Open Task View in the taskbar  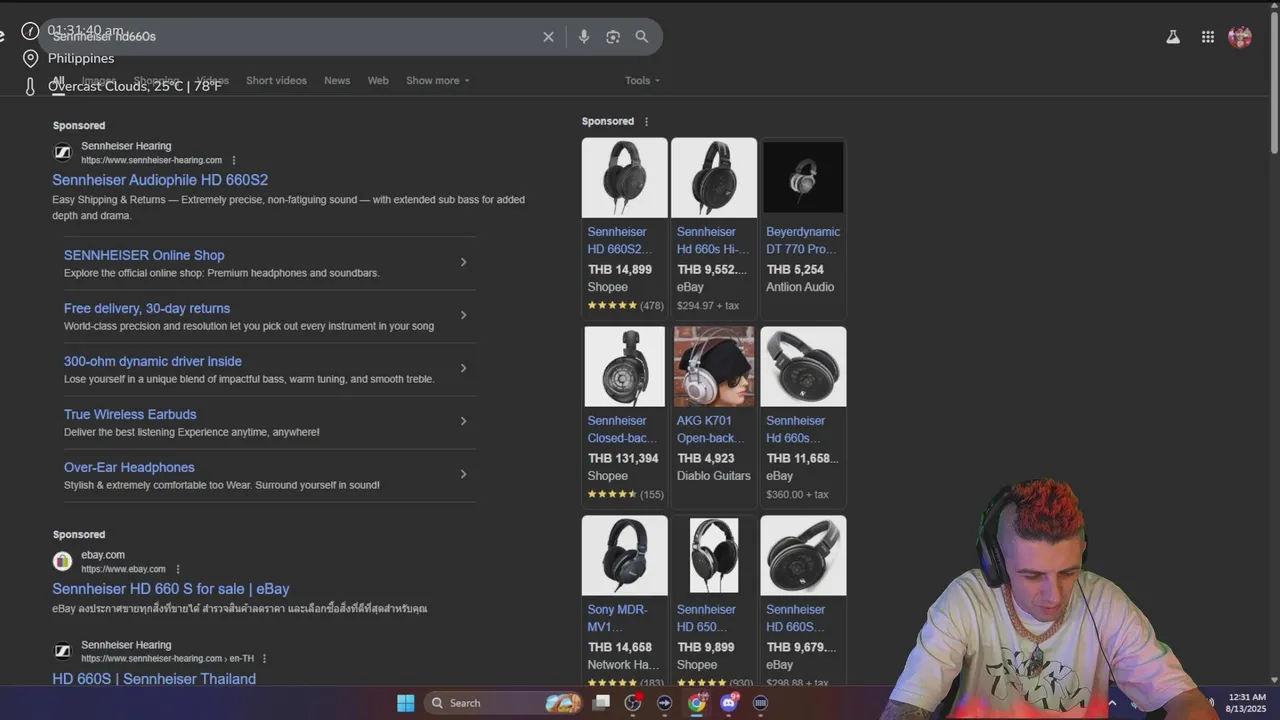[601, 703]
